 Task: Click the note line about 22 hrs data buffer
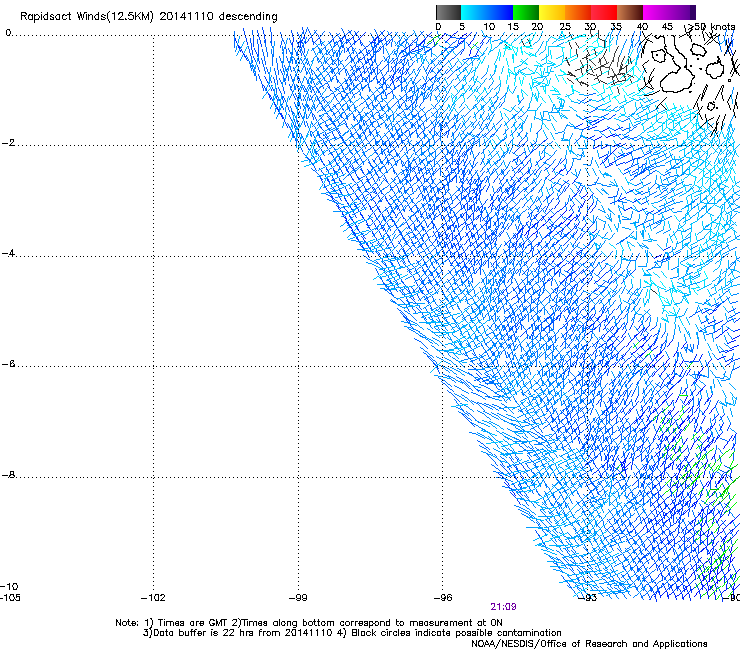352,633
